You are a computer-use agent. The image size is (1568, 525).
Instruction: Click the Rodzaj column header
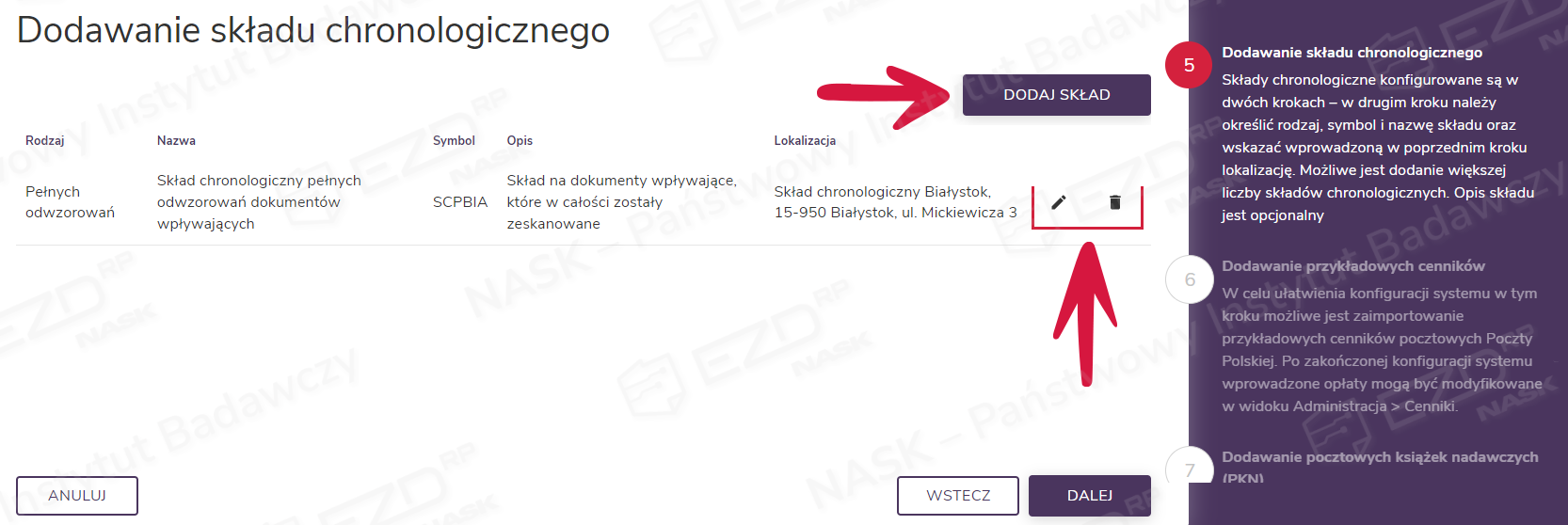pyautogui.click(x=45, y=141)
